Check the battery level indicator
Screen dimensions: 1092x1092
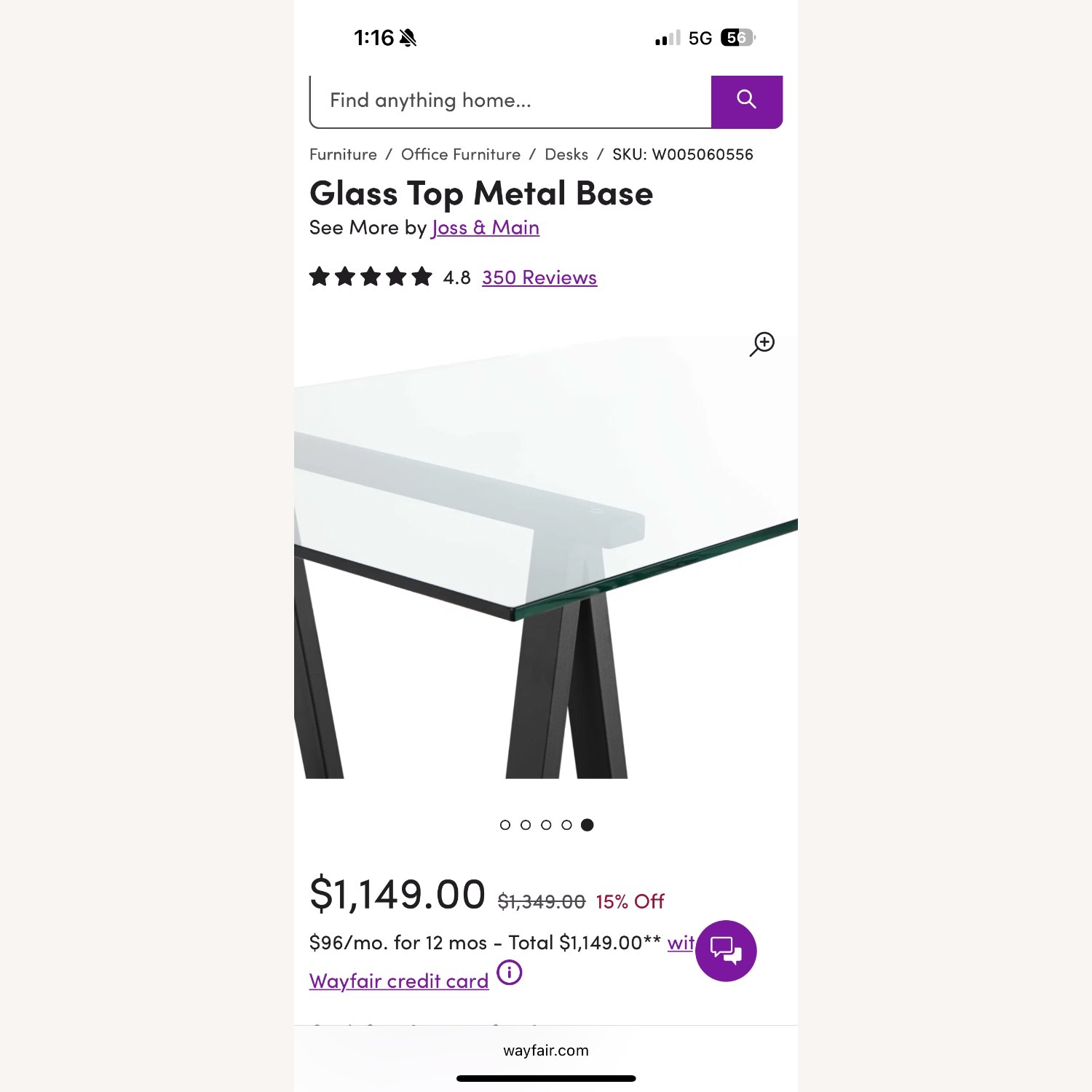point(737,37)
